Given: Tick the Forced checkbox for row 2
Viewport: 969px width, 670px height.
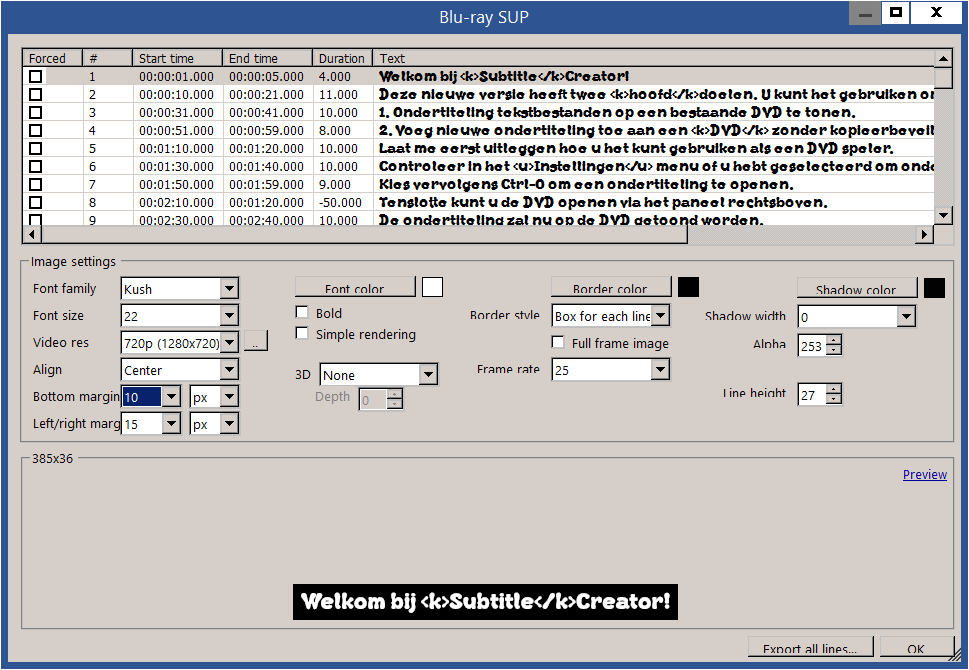Looking at the screenshot, I should 36,94.
